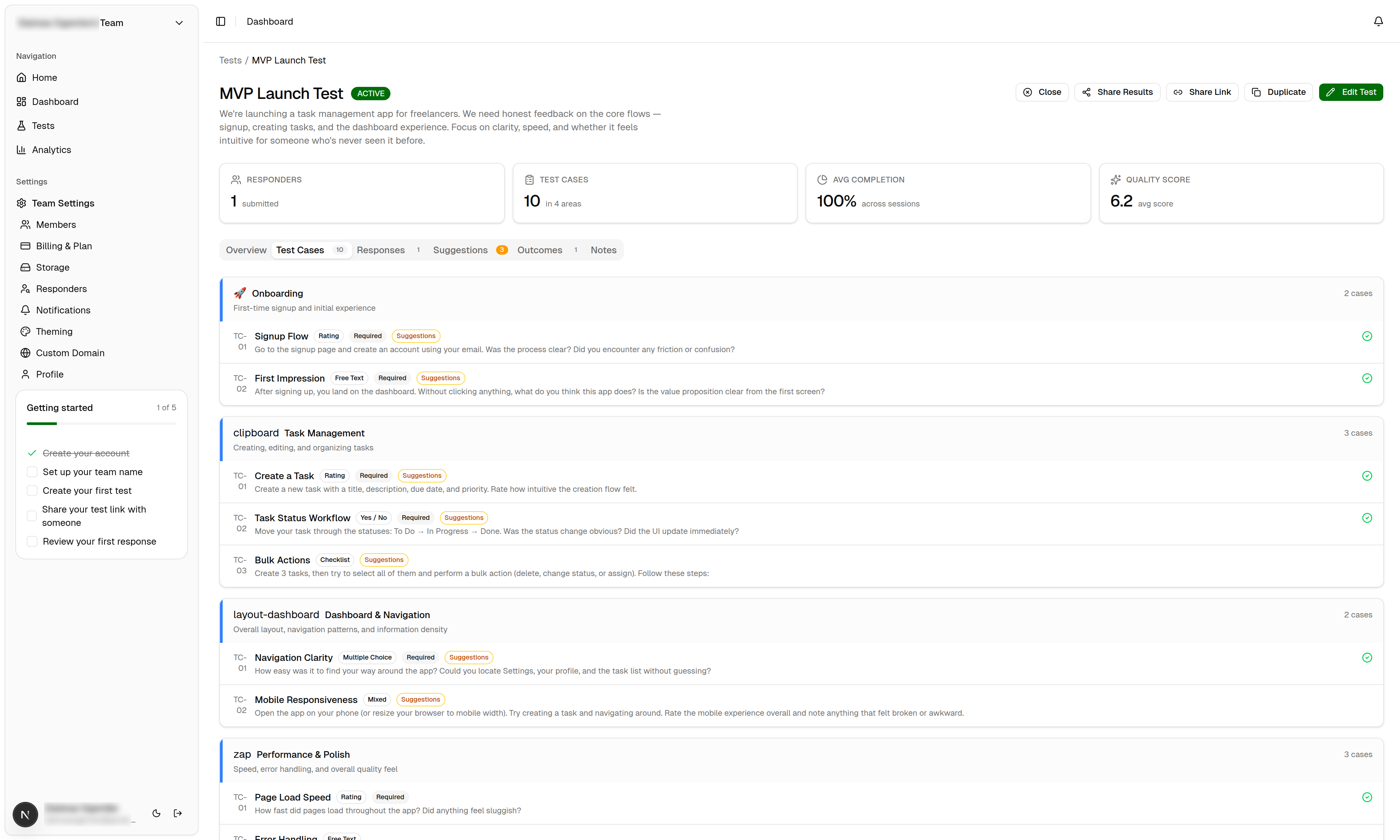Open the Suggestions tab
1400x840 pixels.
click(460, 250)
